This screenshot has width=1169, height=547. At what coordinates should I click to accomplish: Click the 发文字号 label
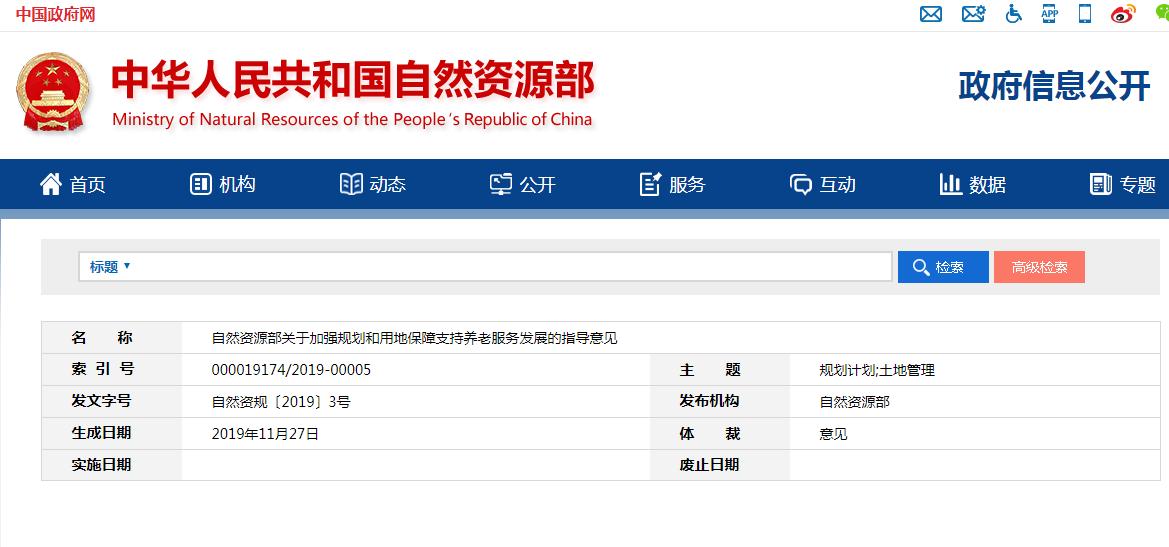click(101, 401)
